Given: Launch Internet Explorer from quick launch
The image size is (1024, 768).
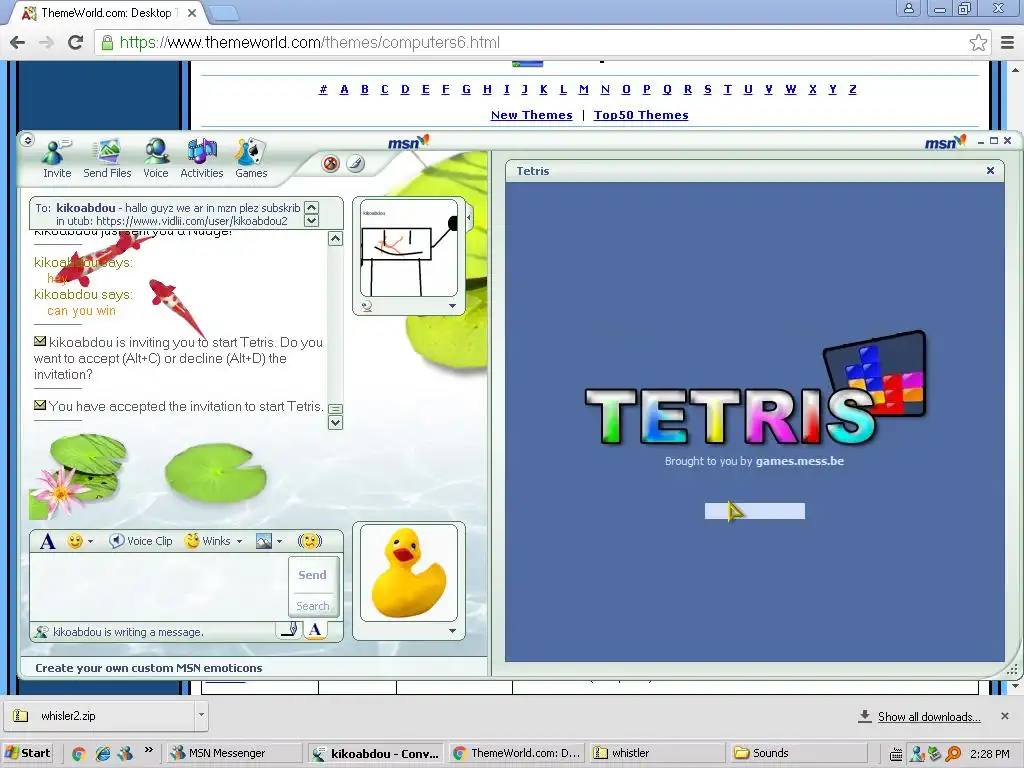Looking at the screenshot, I should pos(103,754).
